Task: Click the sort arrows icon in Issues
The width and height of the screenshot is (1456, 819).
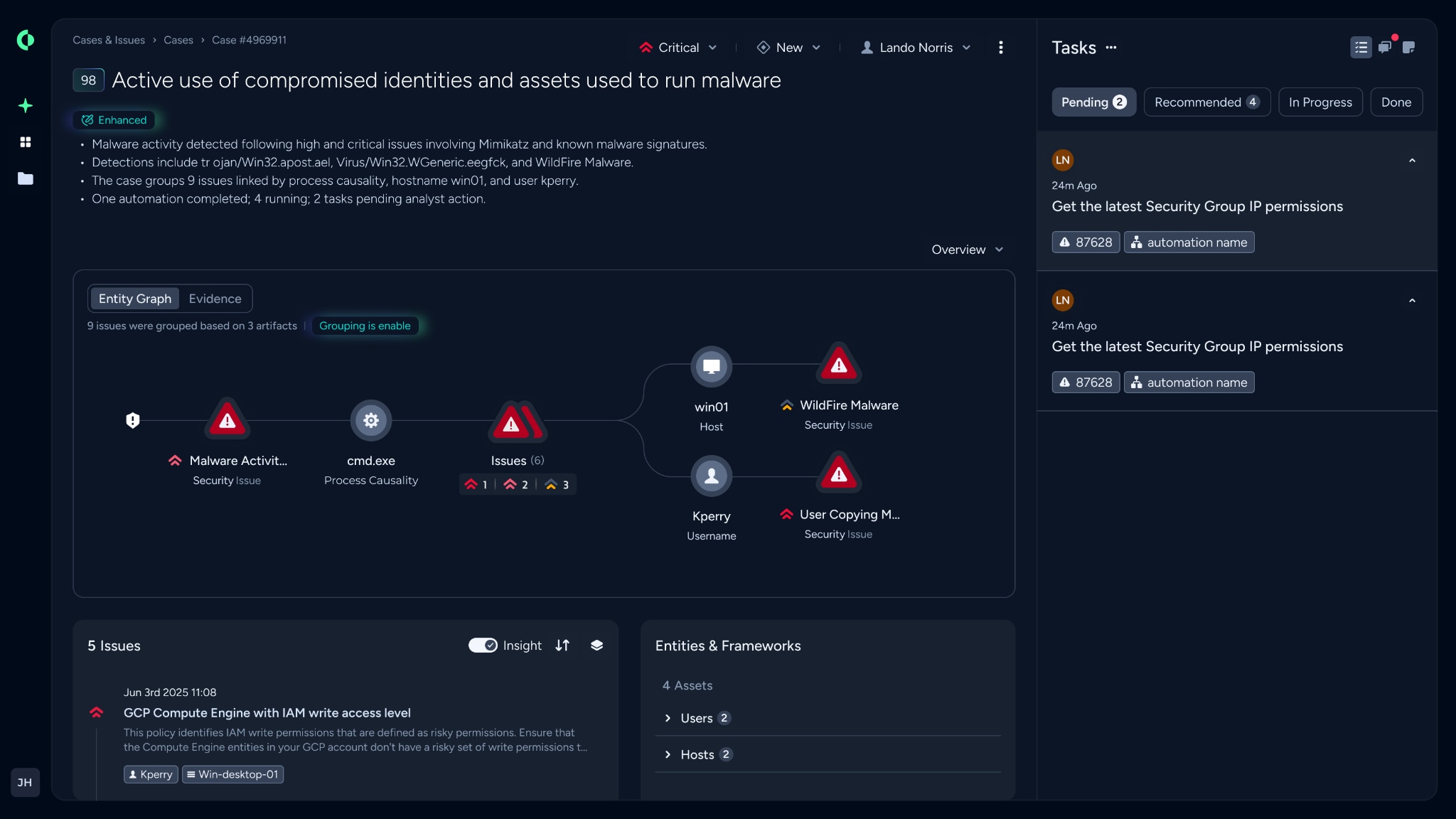Action: (x=562, y=645)
